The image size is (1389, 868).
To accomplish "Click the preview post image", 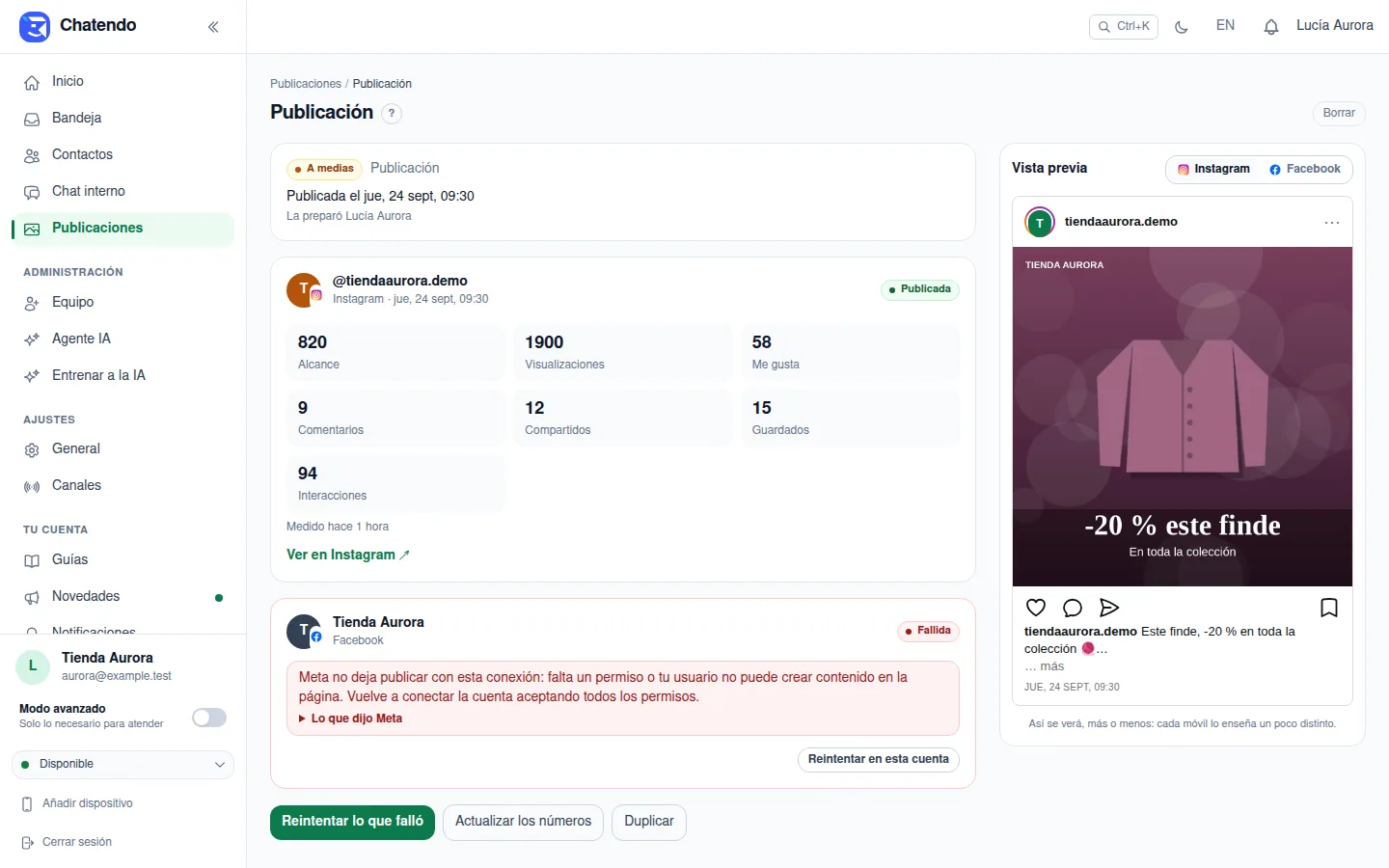I will 1183,417.
